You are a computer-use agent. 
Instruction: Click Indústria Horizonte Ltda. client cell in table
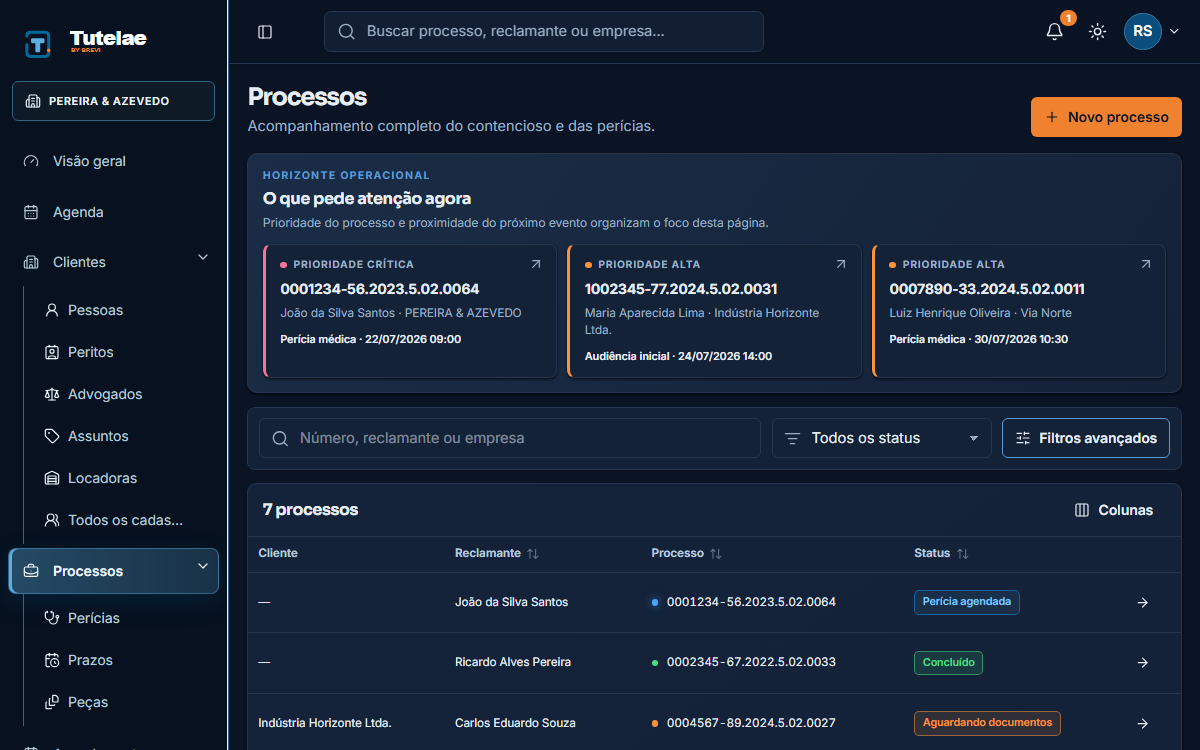(x=325, y=723)
